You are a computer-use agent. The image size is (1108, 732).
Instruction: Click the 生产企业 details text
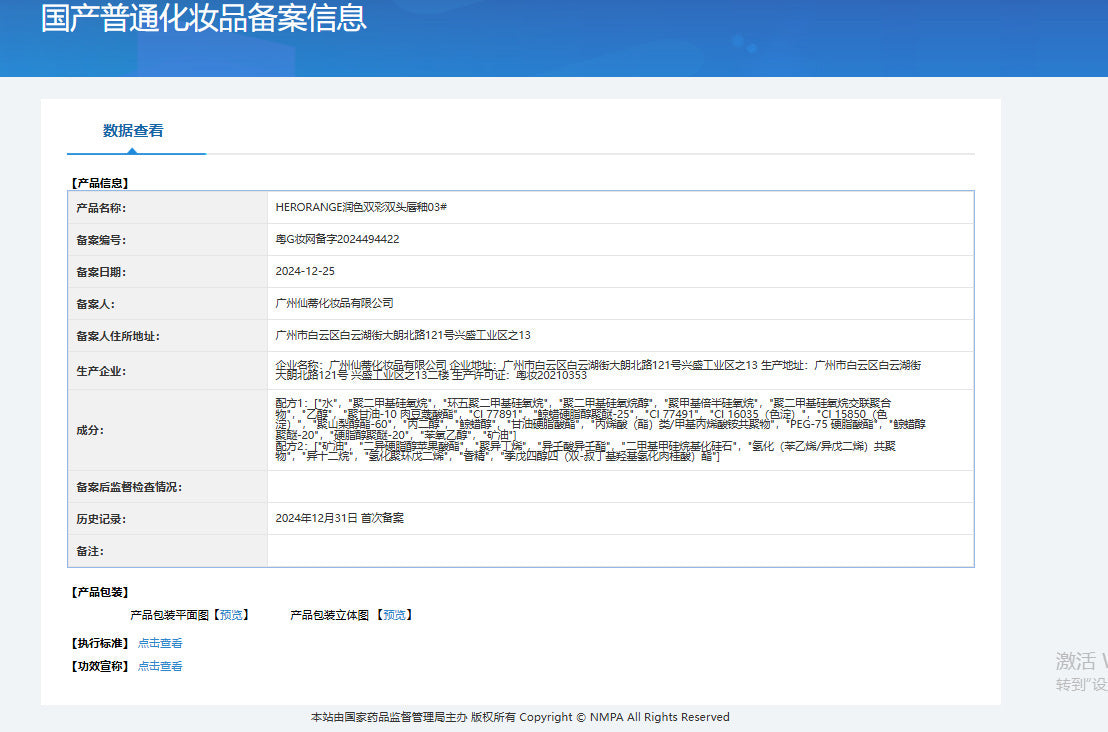[598, 370]
